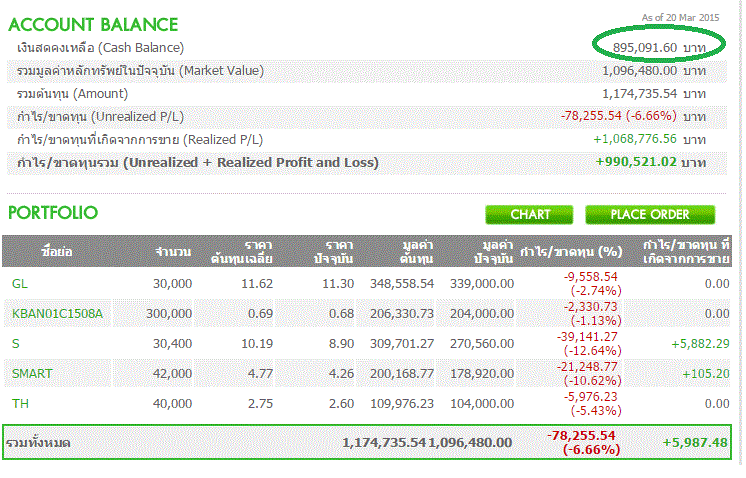Click the ชื่อย่อ column header
This screenshot has height=478, width=746.
[56, 249]
